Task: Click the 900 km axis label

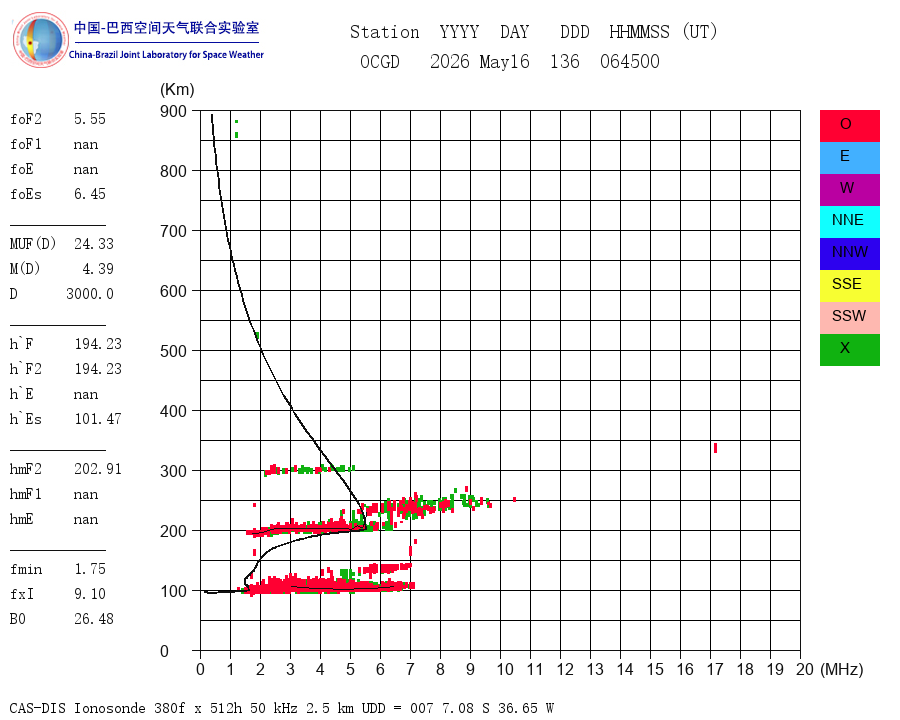Action: (173, 111)
